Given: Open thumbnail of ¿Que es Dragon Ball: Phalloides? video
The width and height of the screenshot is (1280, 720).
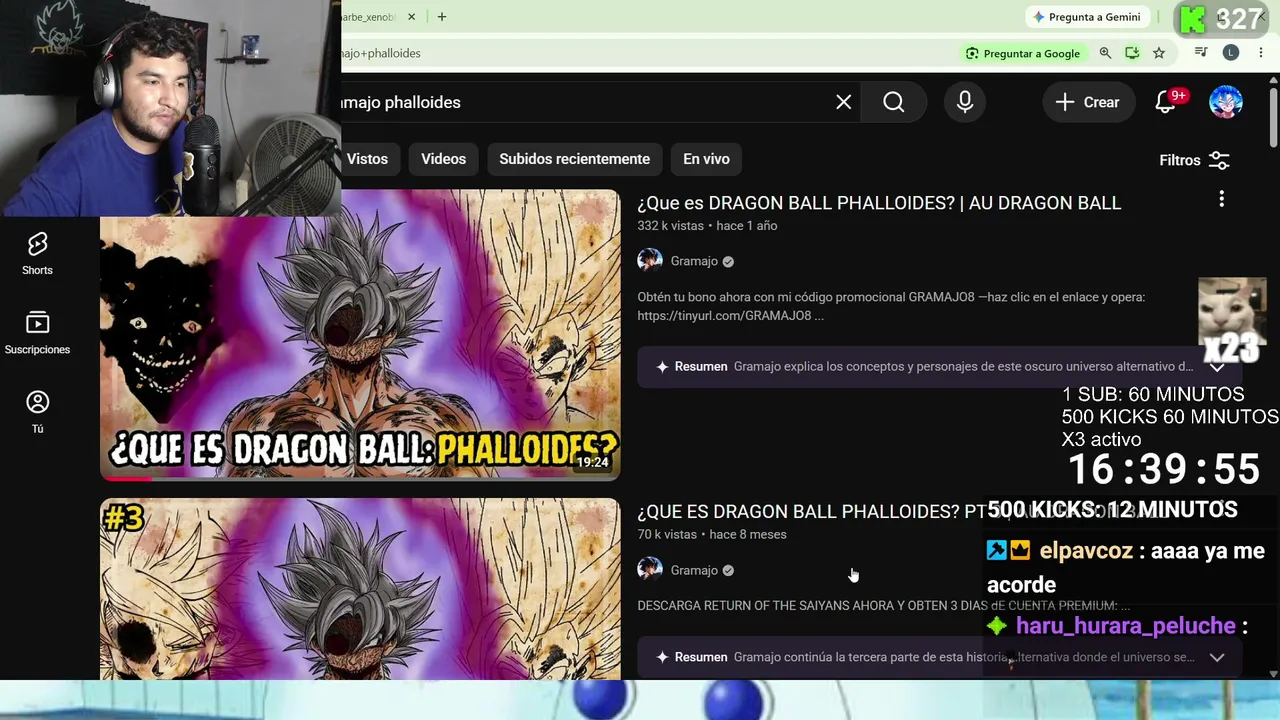Looking at the screenshot, I should click(x=360, y=335).
